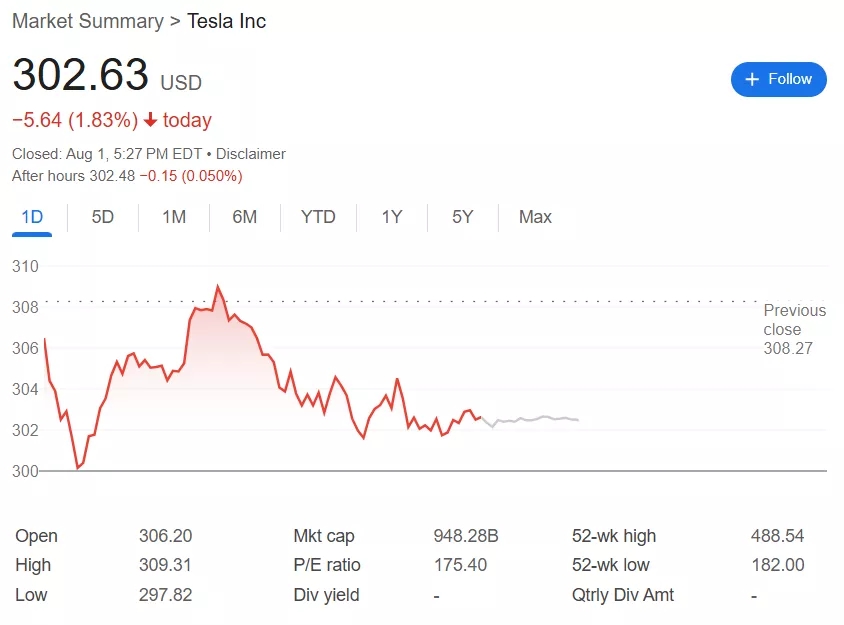Click the Previous close 308.27 label
Viewport: 844px width, 625px height.
point(794,329)
